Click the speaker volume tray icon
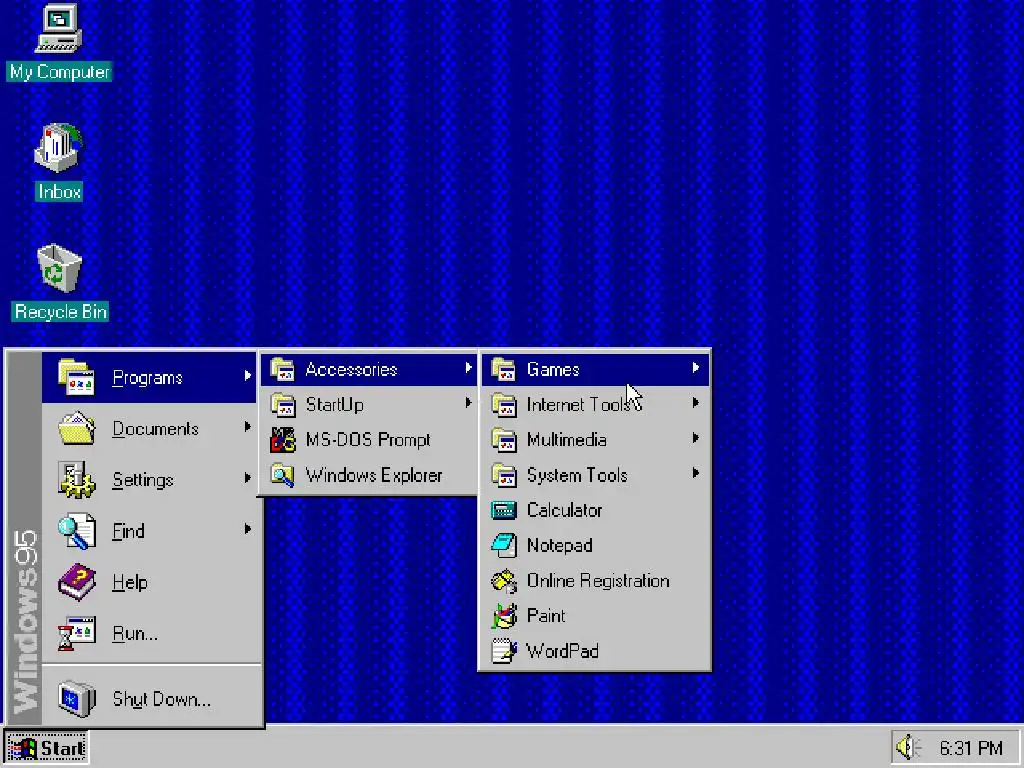 tap(907, 747)
